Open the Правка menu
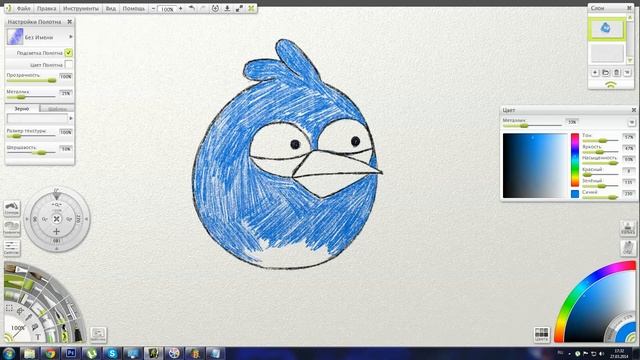Screen dimensions: 640x360 pyautogui.click(x=46, y=9)
